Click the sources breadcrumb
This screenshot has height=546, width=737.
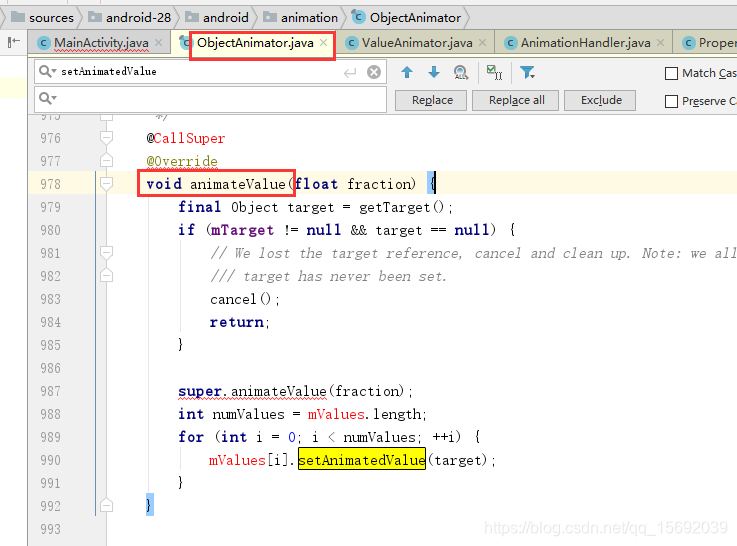coord(43,18)
